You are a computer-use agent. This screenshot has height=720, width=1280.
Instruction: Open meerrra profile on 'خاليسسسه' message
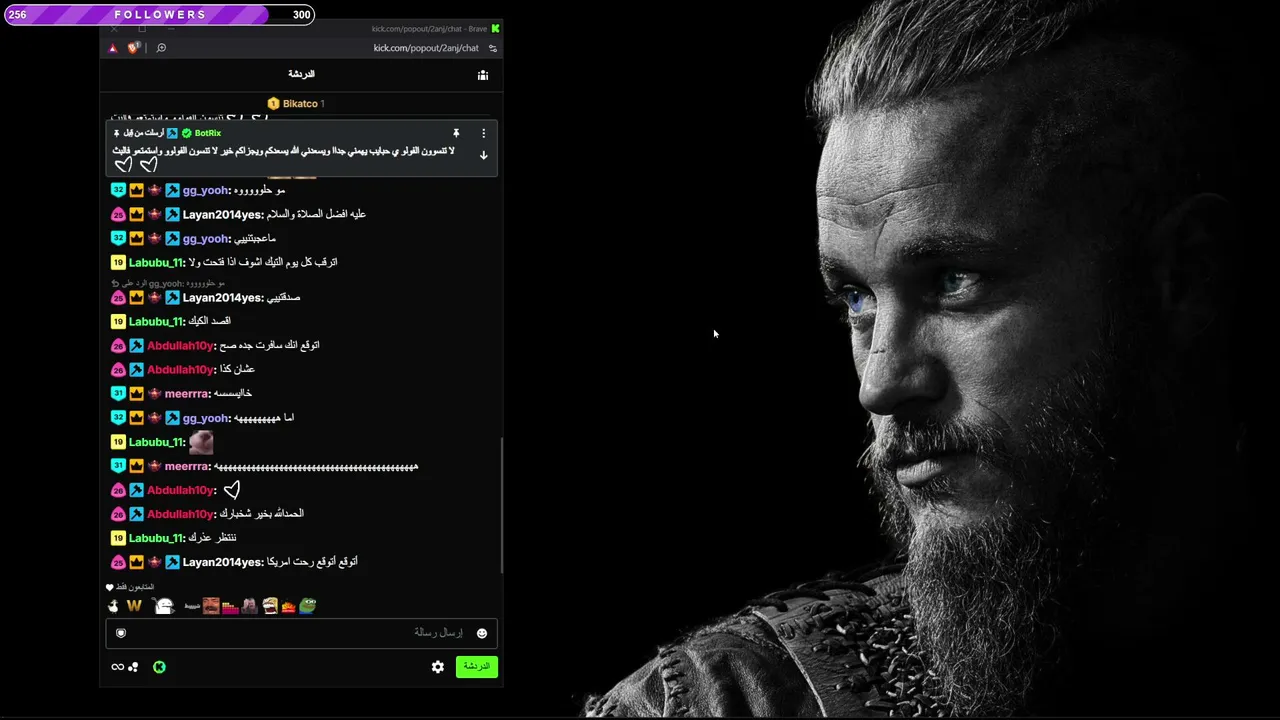[186, 393]
